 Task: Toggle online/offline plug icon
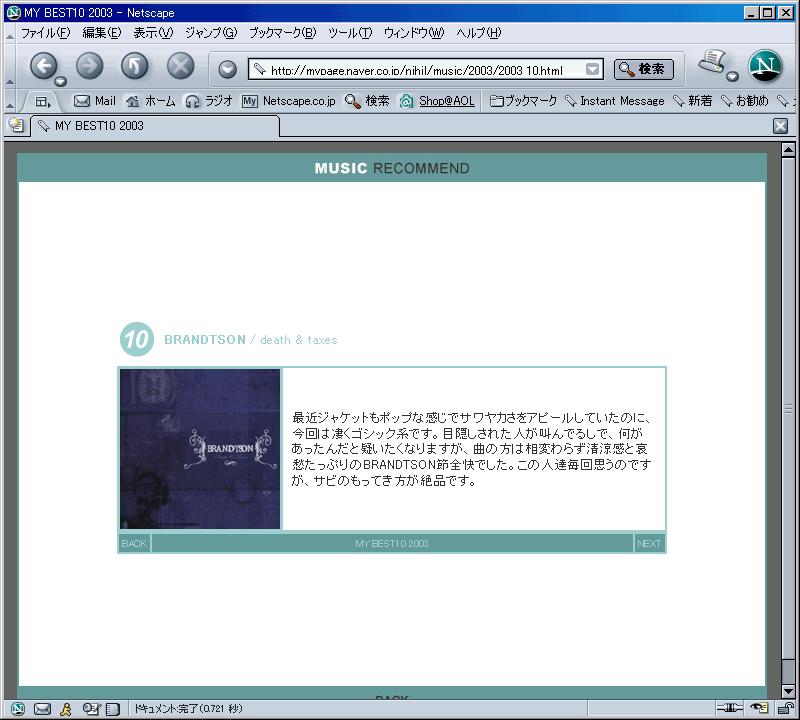coord(730,708)
